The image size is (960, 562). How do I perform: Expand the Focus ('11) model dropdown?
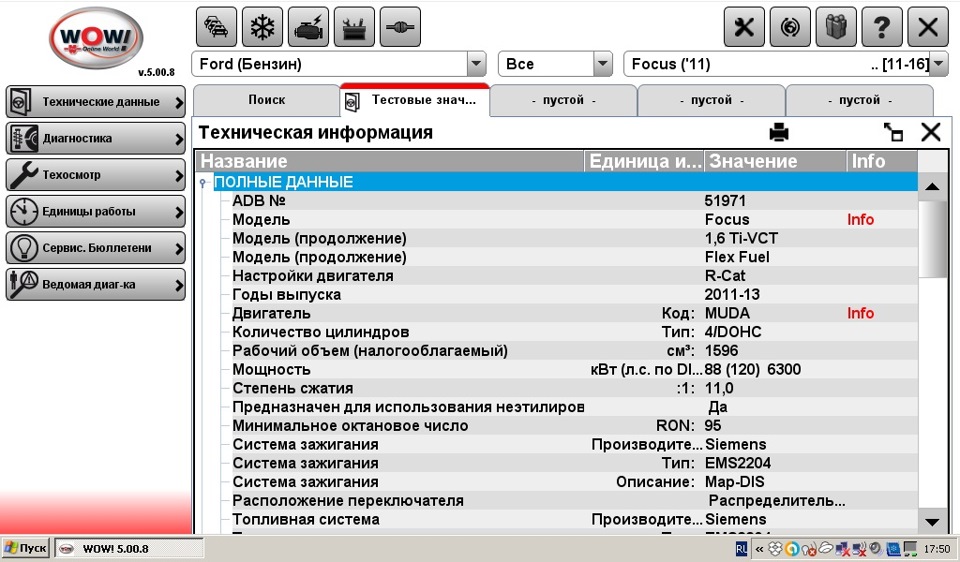[939, 64]
